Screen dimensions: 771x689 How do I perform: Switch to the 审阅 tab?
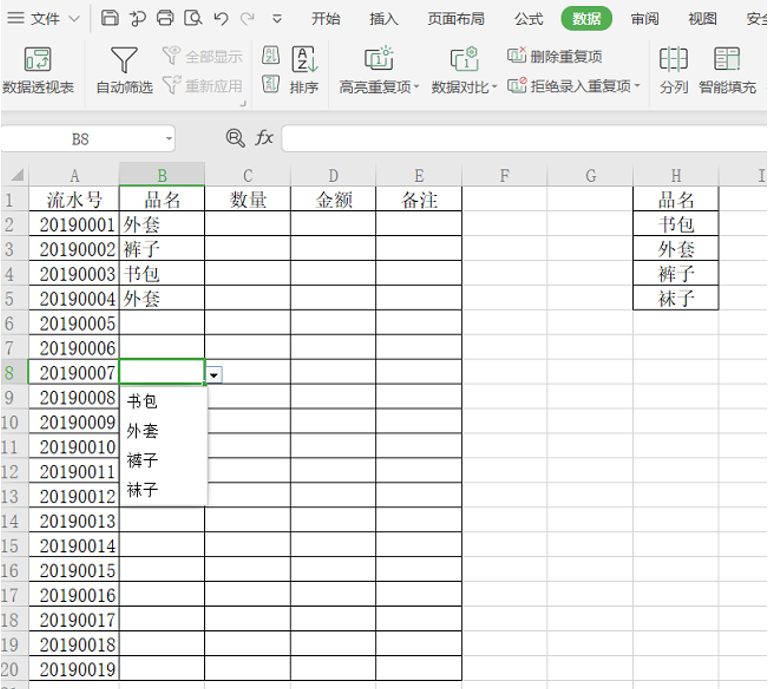pyautogui.click(x=645, y=19)
